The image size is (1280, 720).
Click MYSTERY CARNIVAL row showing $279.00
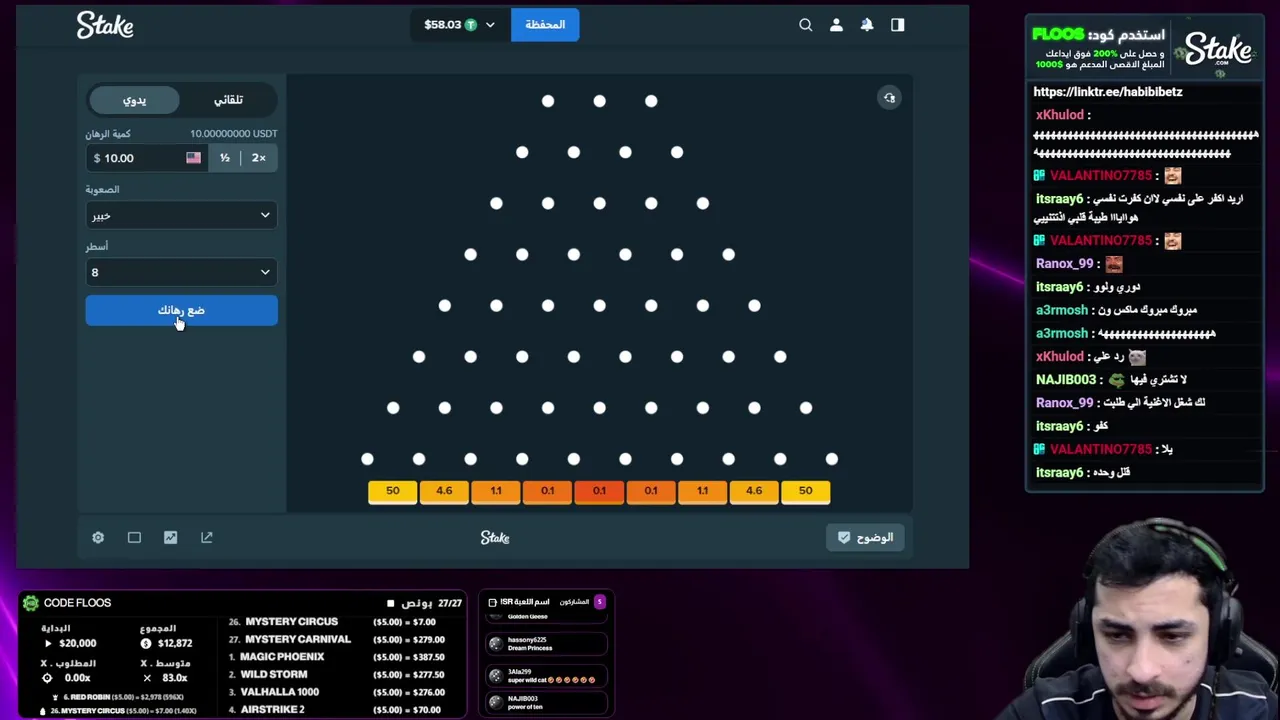tap(336, 640)
